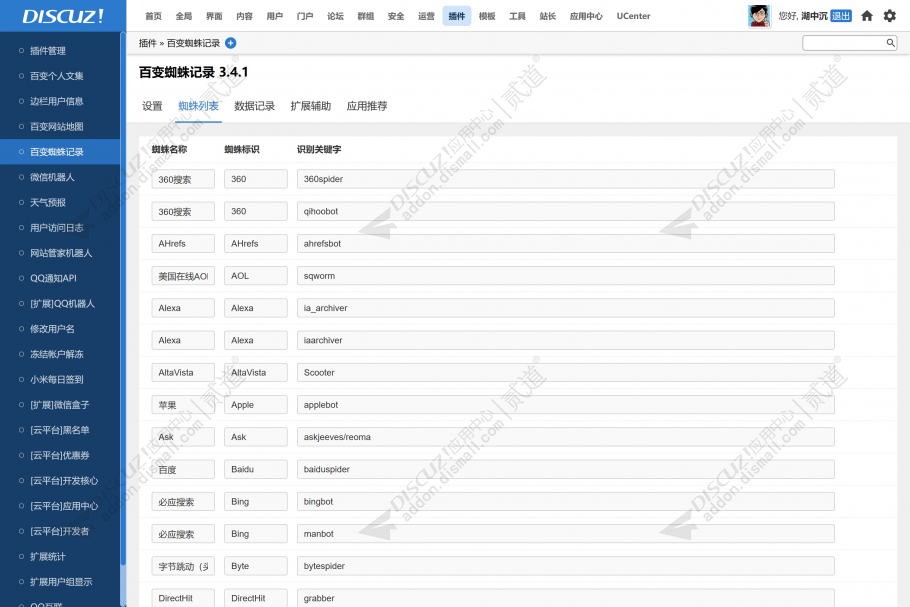The height and width of the screenshot is (607, 910).
Task: Click the 插件 breadcrumb link
Action: point(147,43)
